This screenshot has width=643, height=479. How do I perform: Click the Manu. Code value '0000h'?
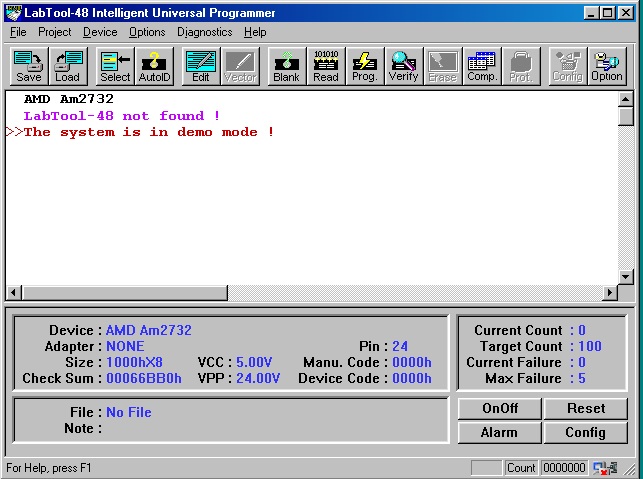click(x=412, y=362)
